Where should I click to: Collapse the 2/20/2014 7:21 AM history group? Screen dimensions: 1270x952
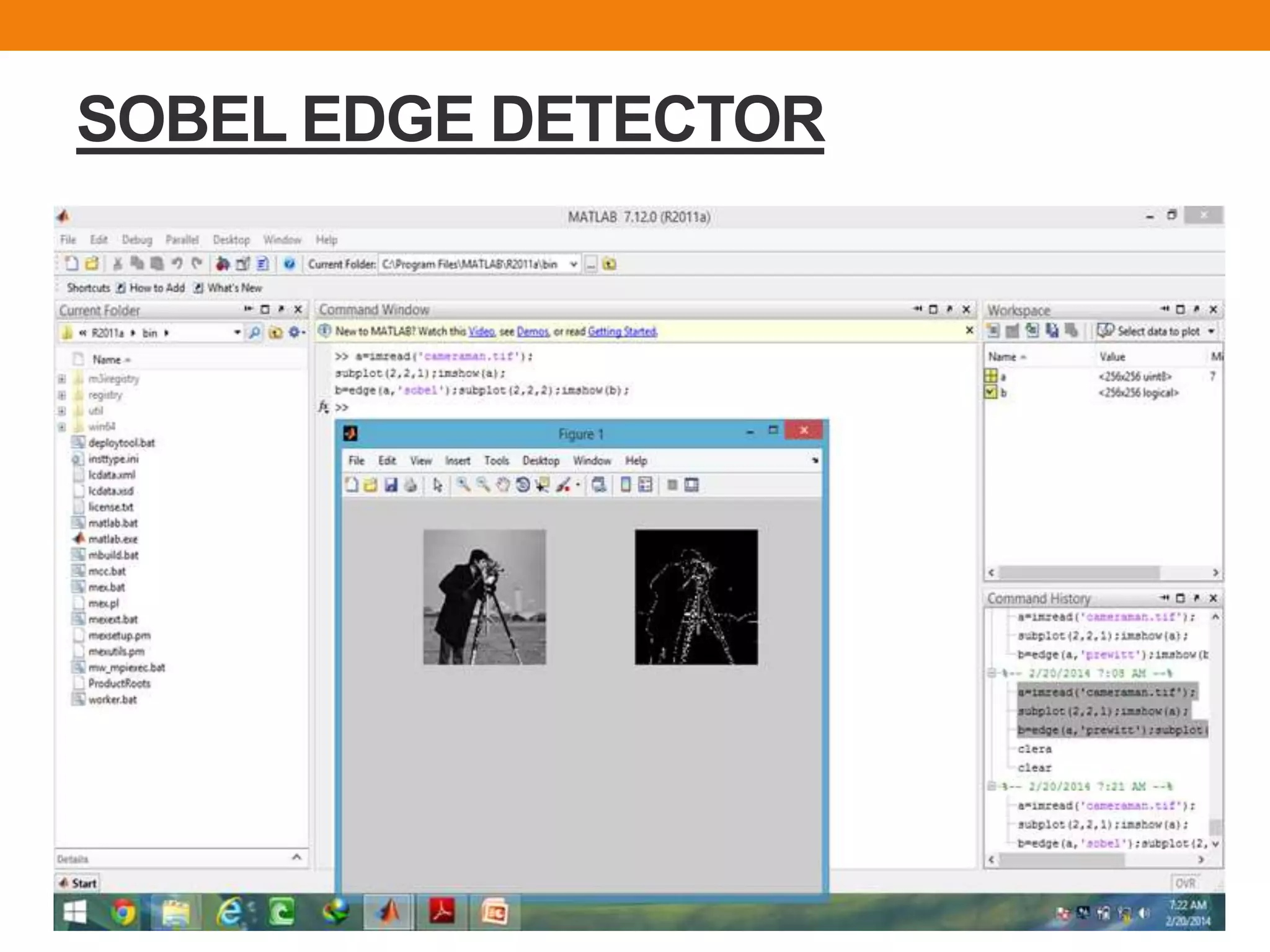pos(992,787)
